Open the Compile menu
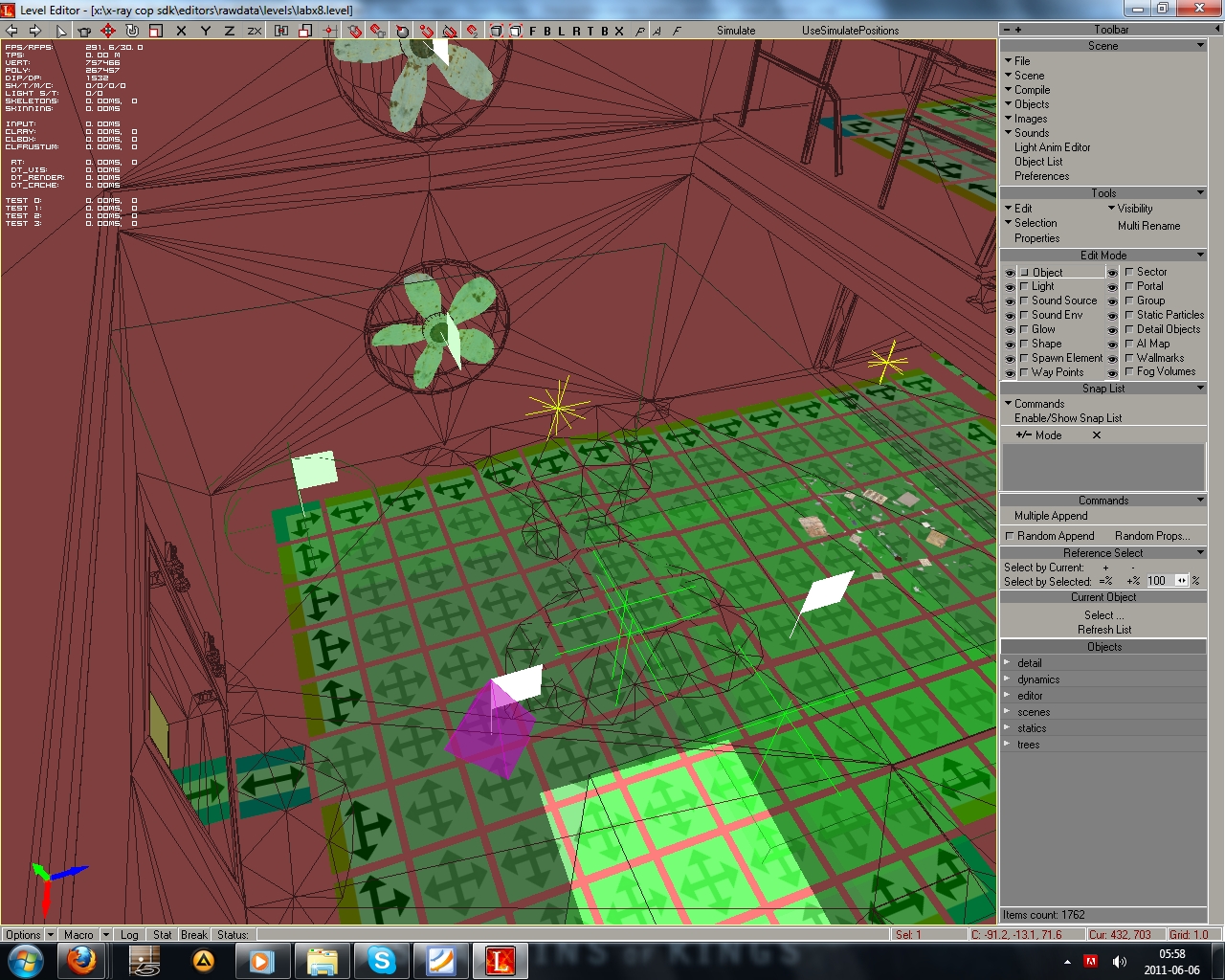The image size is (1225, 980). (x=1032, y=90)
